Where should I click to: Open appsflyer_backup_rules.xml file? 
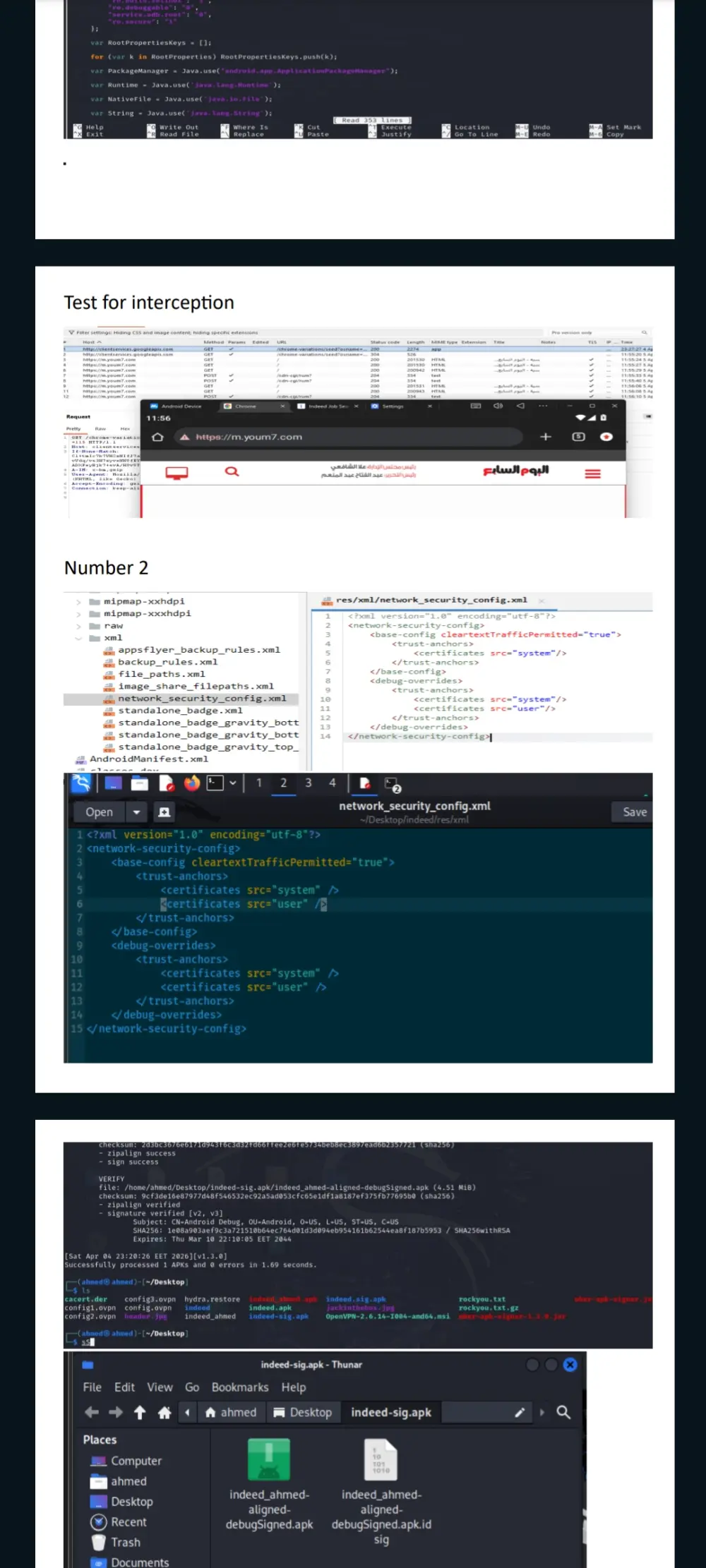click(198, 650)
